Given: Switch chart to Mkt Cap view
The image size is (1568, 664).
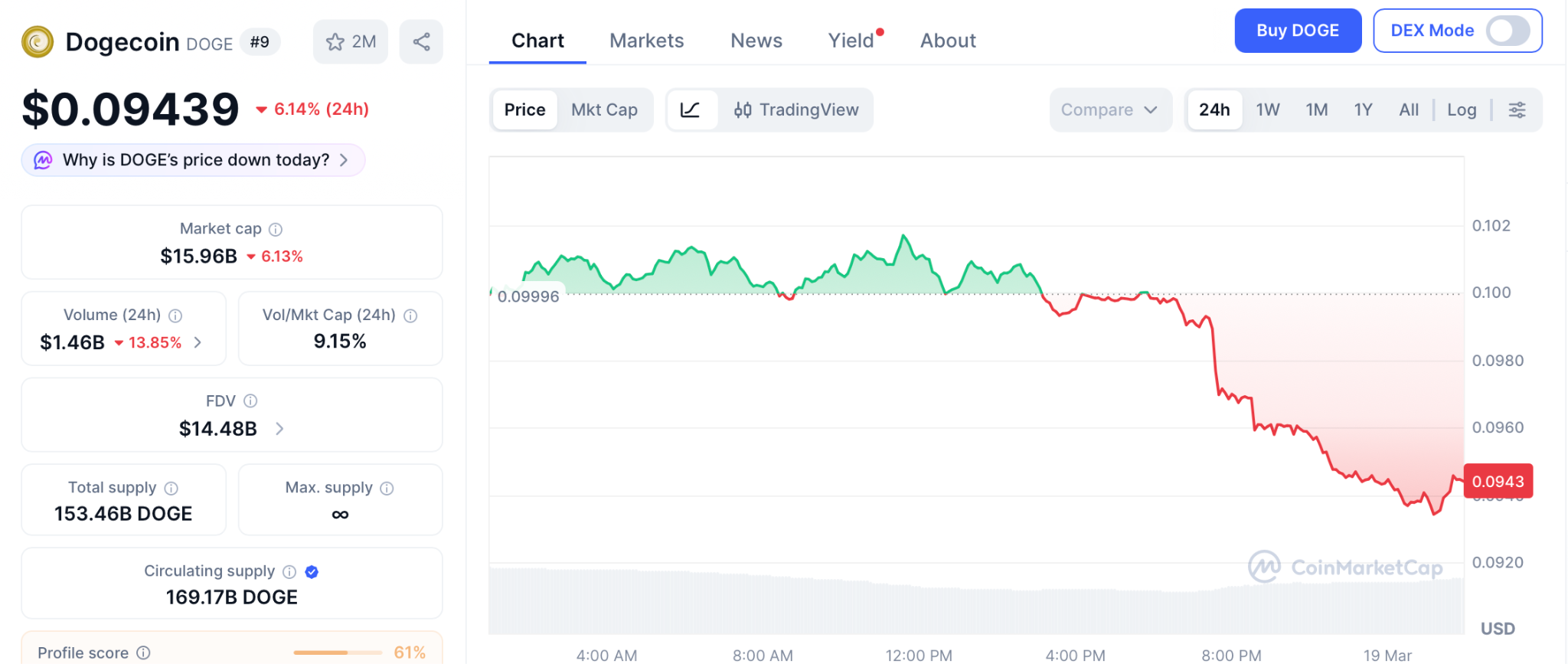Looking at the screenshot, I should coord(604,110).
